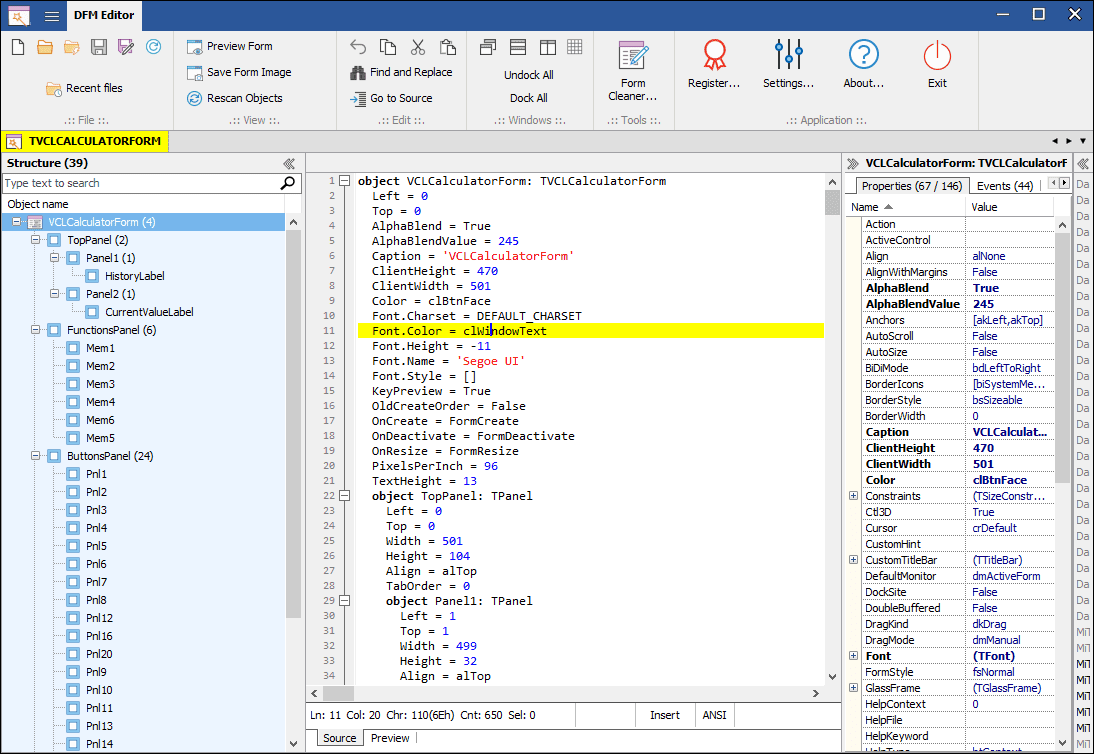Click the Insert mode indicator in status bar
Image resolution: width=1094 pixels, height=754 pixels.
tap(665, 715)
